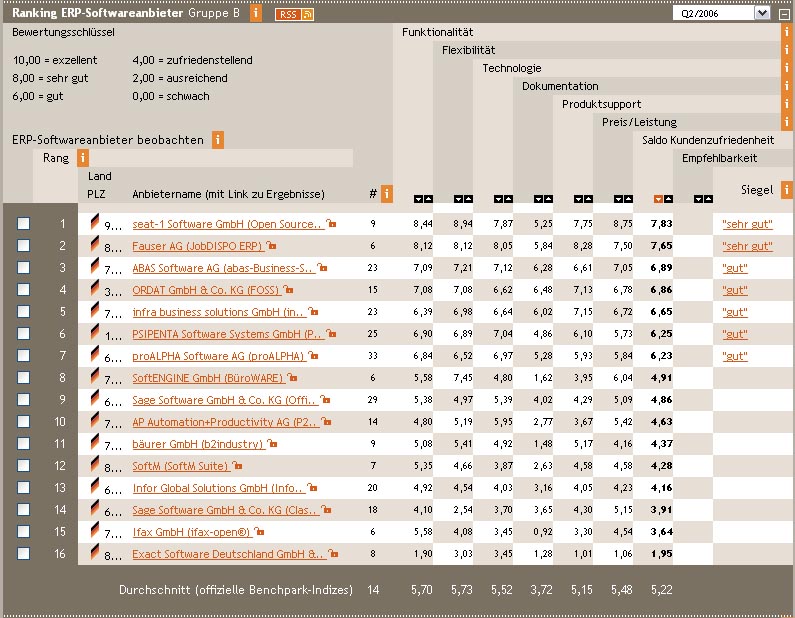Screen dimensions: 795x618
Task: Open the Q2/2006 quarter dropdown
Action: tap(762, 13)
